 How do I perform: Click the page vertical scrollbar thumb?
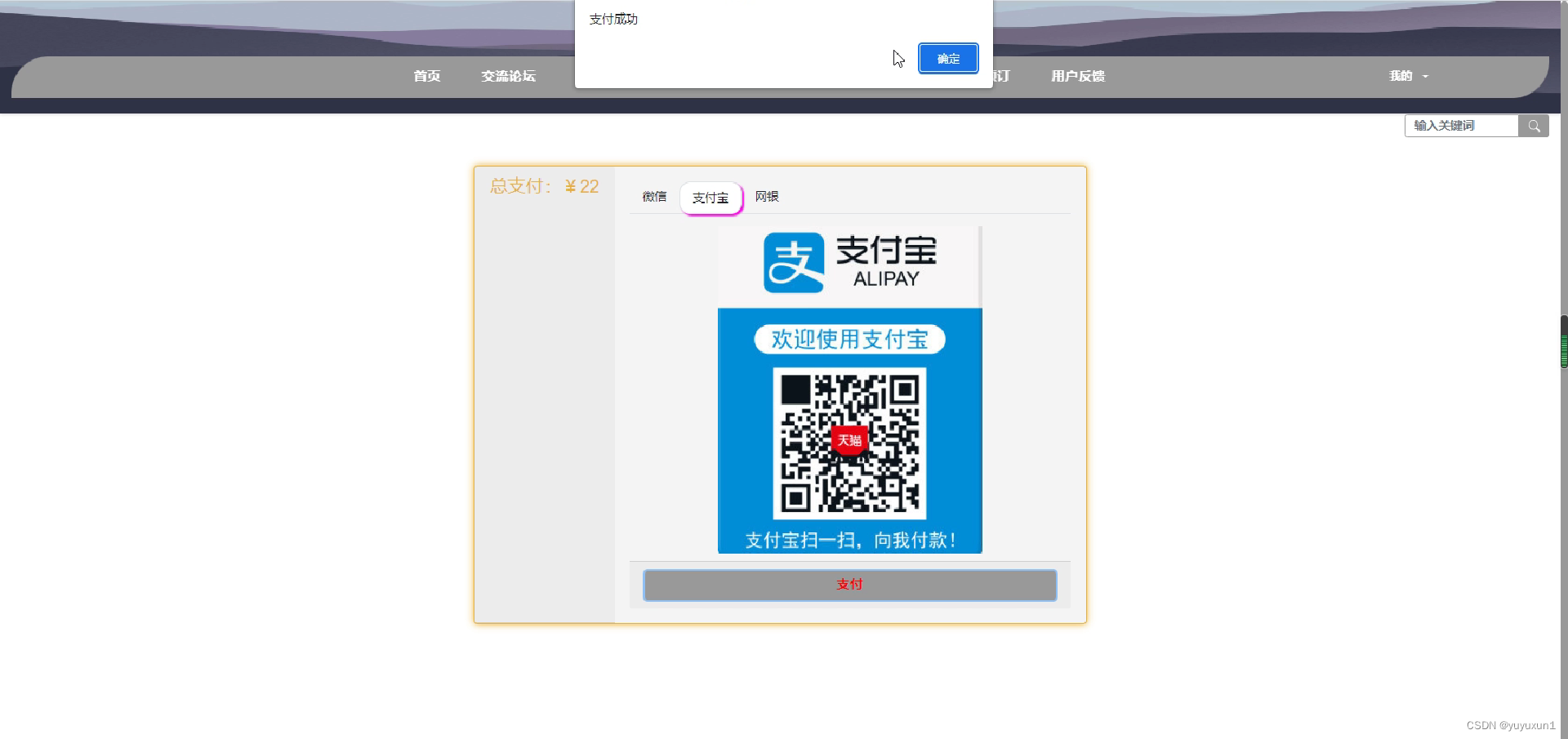[x=1564, y=341]
